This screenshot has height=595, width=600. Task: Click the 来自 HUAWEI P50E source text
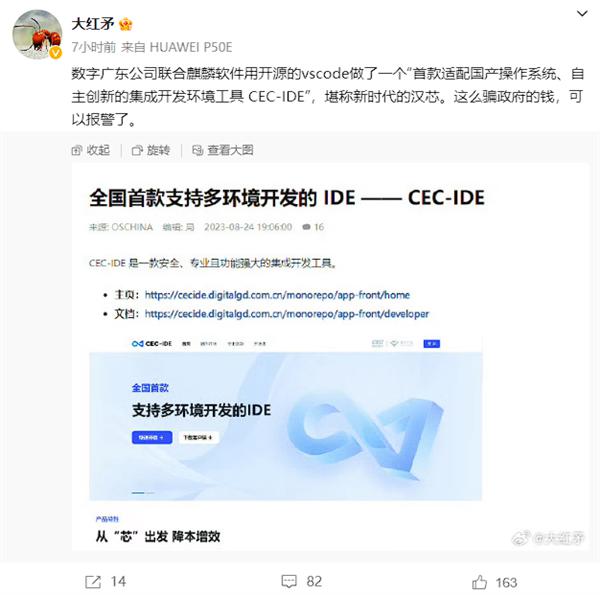[x=176, y=47]
